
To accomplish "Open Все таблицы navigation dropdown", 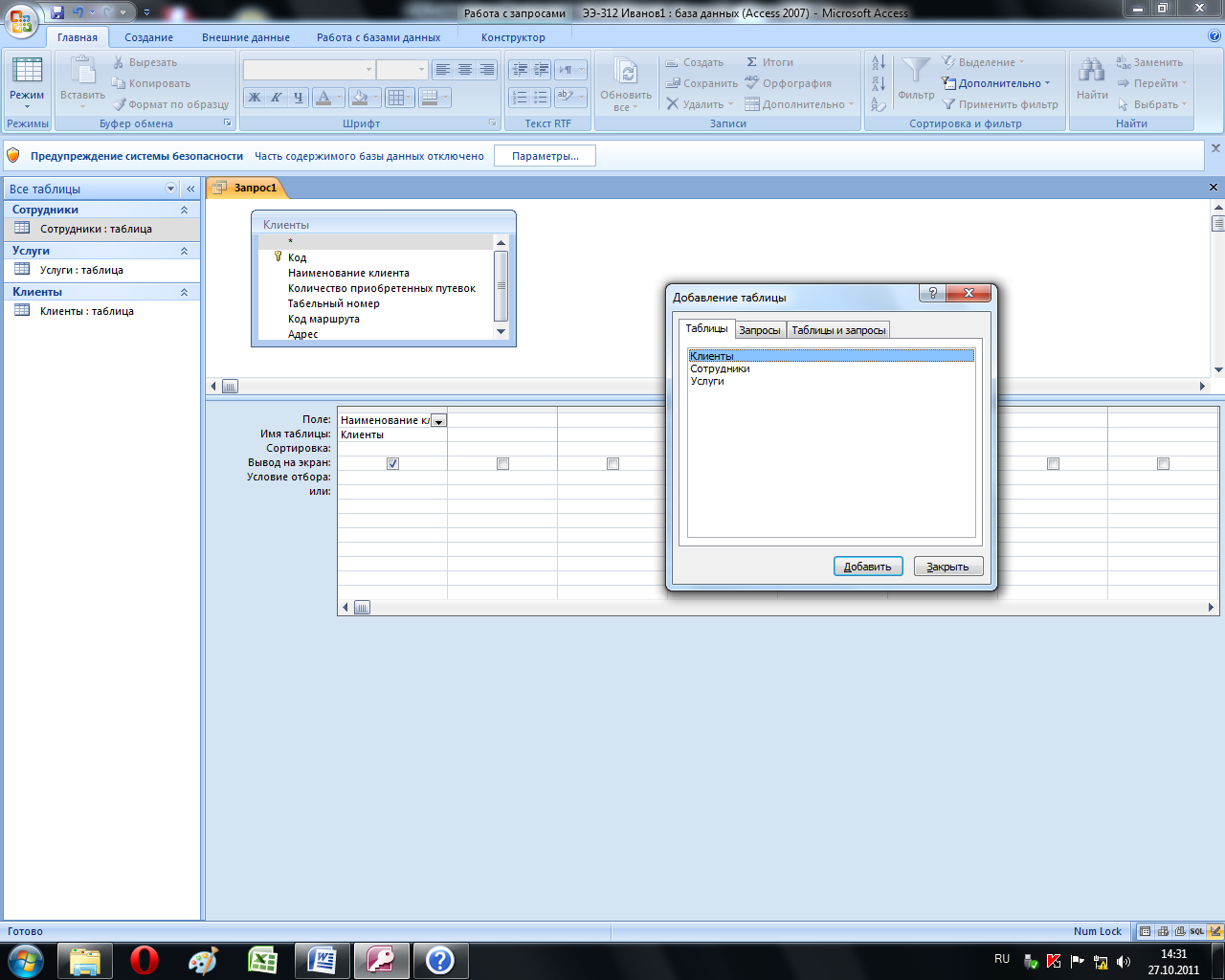I will tap(171, 189).
